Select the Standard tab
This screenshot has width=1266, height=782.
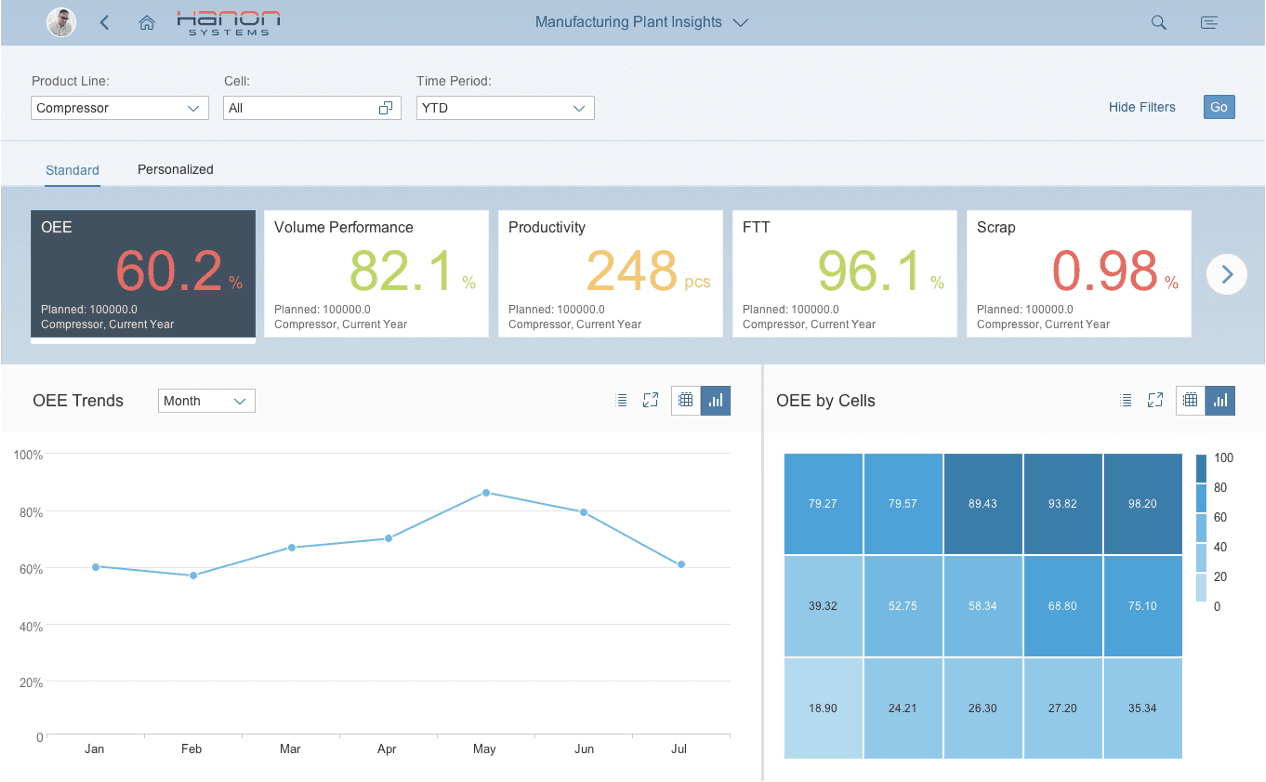click(x=72, y=170)
